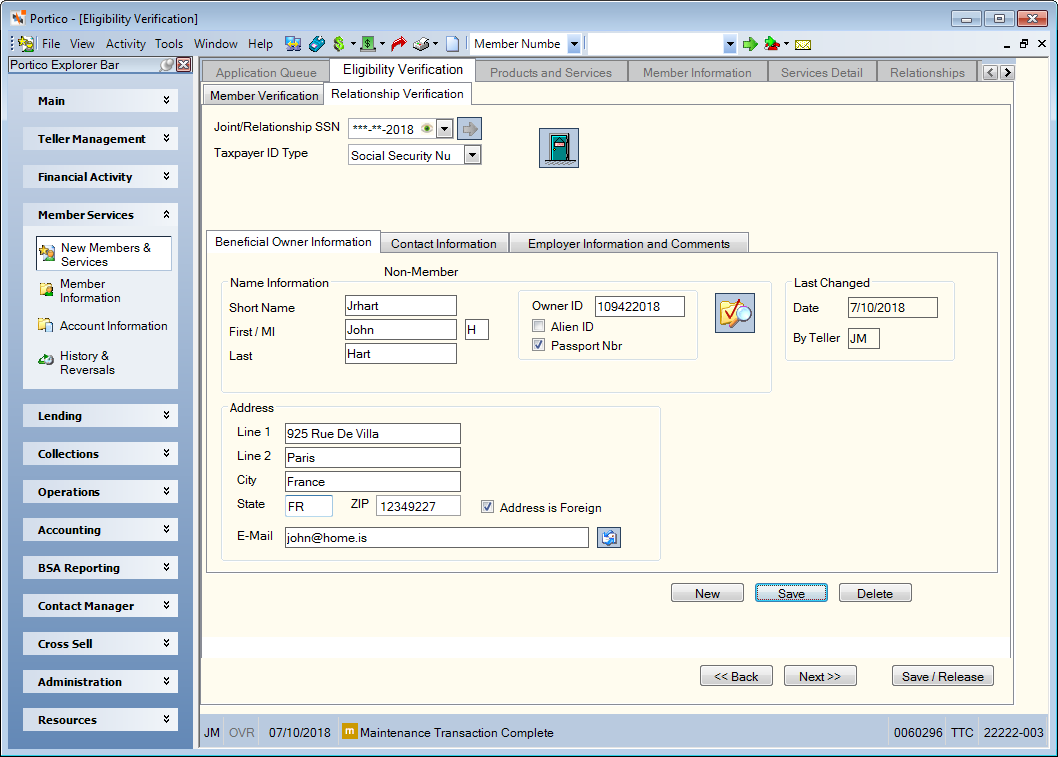Click the search folder icon beside Owner ID
Screen dimensions: 1058x757
click(x=735, y=313)
